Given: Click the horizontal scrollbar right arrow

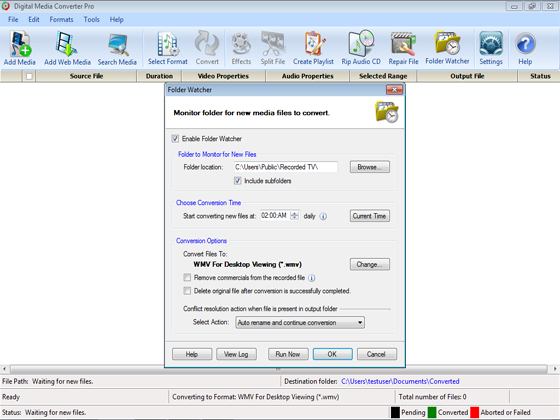Looking at the screenshot, I should click(555, 369).
